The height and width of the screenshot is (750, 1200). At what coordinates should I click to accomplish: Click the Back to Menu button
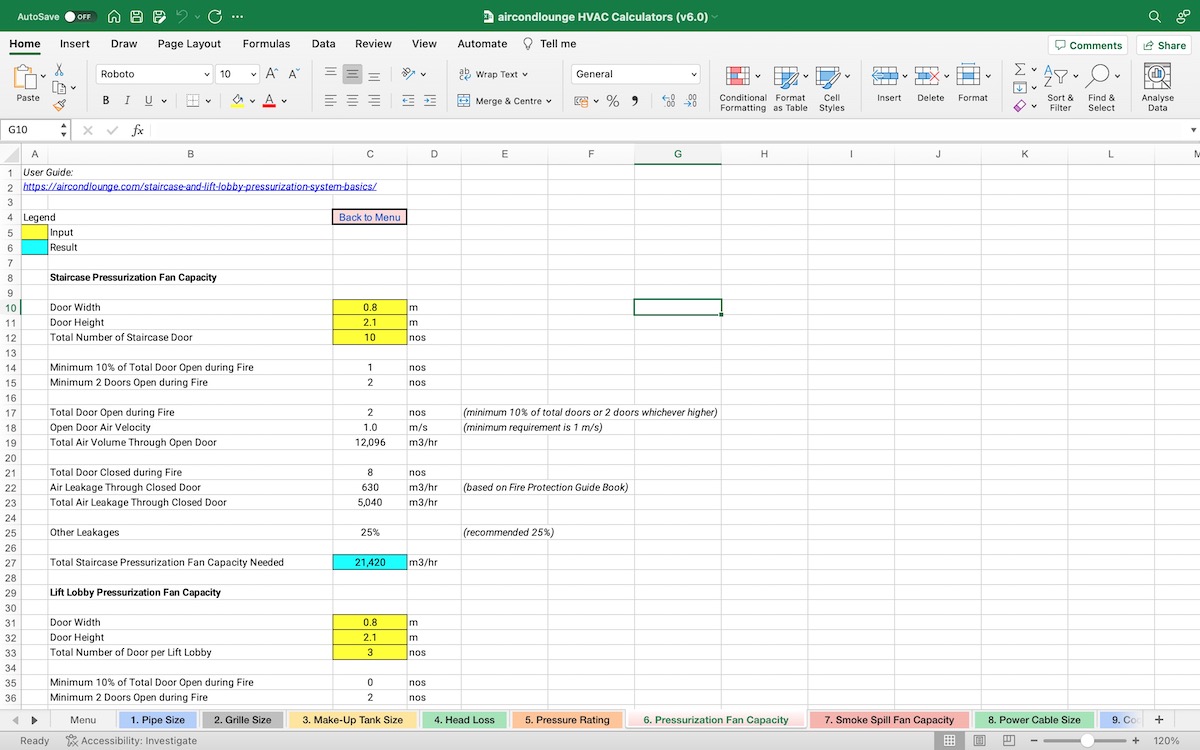pyautogui.click(x=369, y=217)
